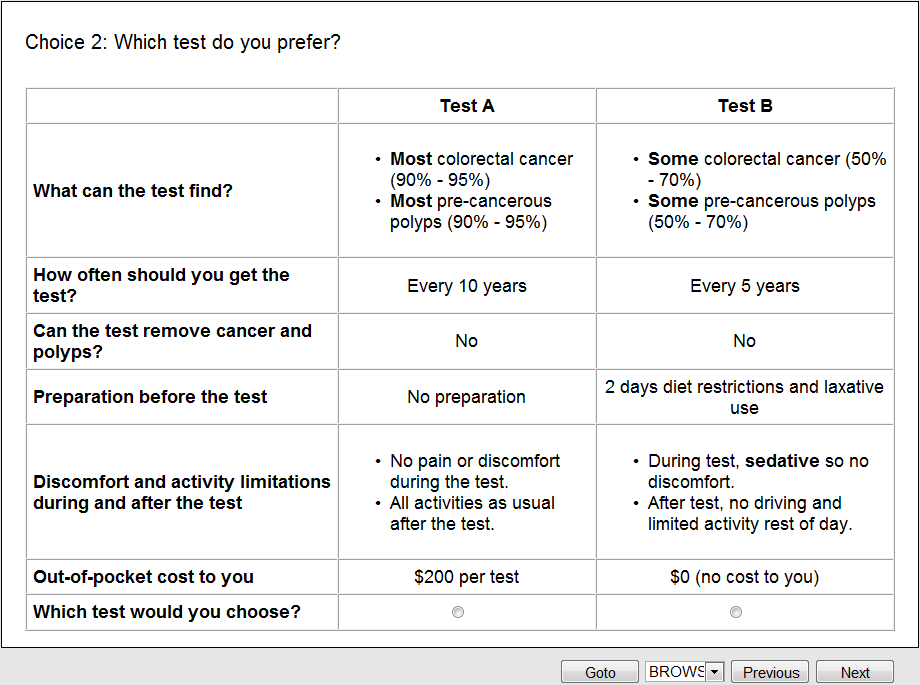Go back with the Previous button
Image resolution: width=920 pixels, height=685 pixels.
point(770,672)
